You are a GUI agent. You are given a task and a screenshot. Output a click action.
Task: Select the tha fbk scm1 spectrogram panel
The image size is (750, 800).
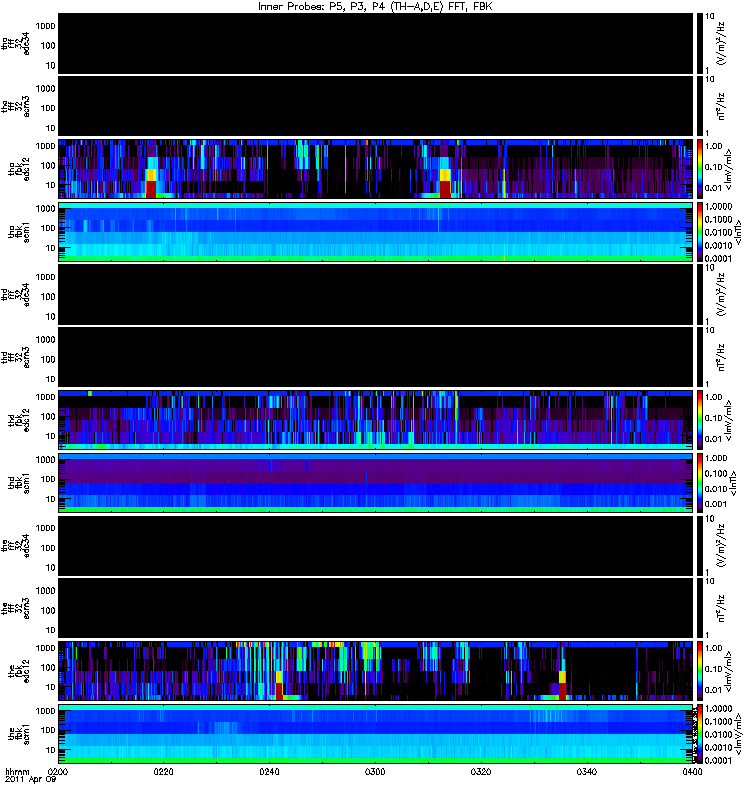(x=376, y=233)
